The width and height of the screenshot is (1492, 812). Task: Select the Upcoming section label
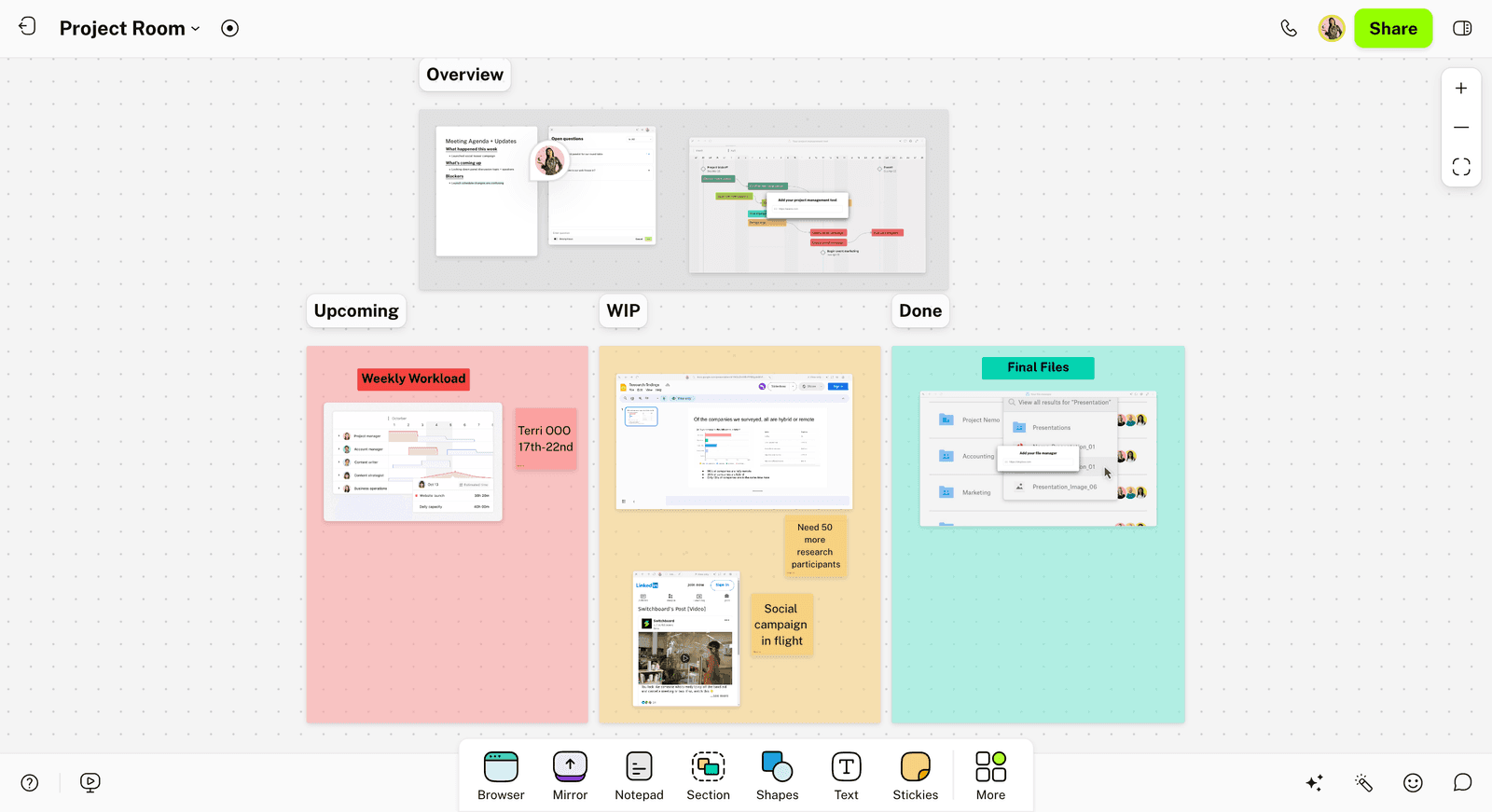click(x=356, y=310)
